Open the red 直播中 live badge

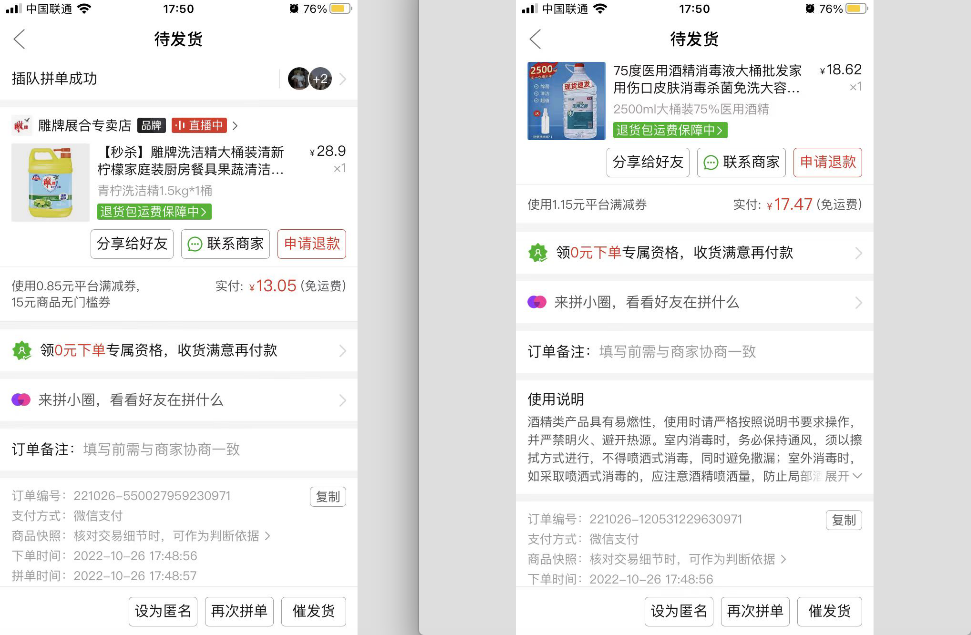point(198,126)
